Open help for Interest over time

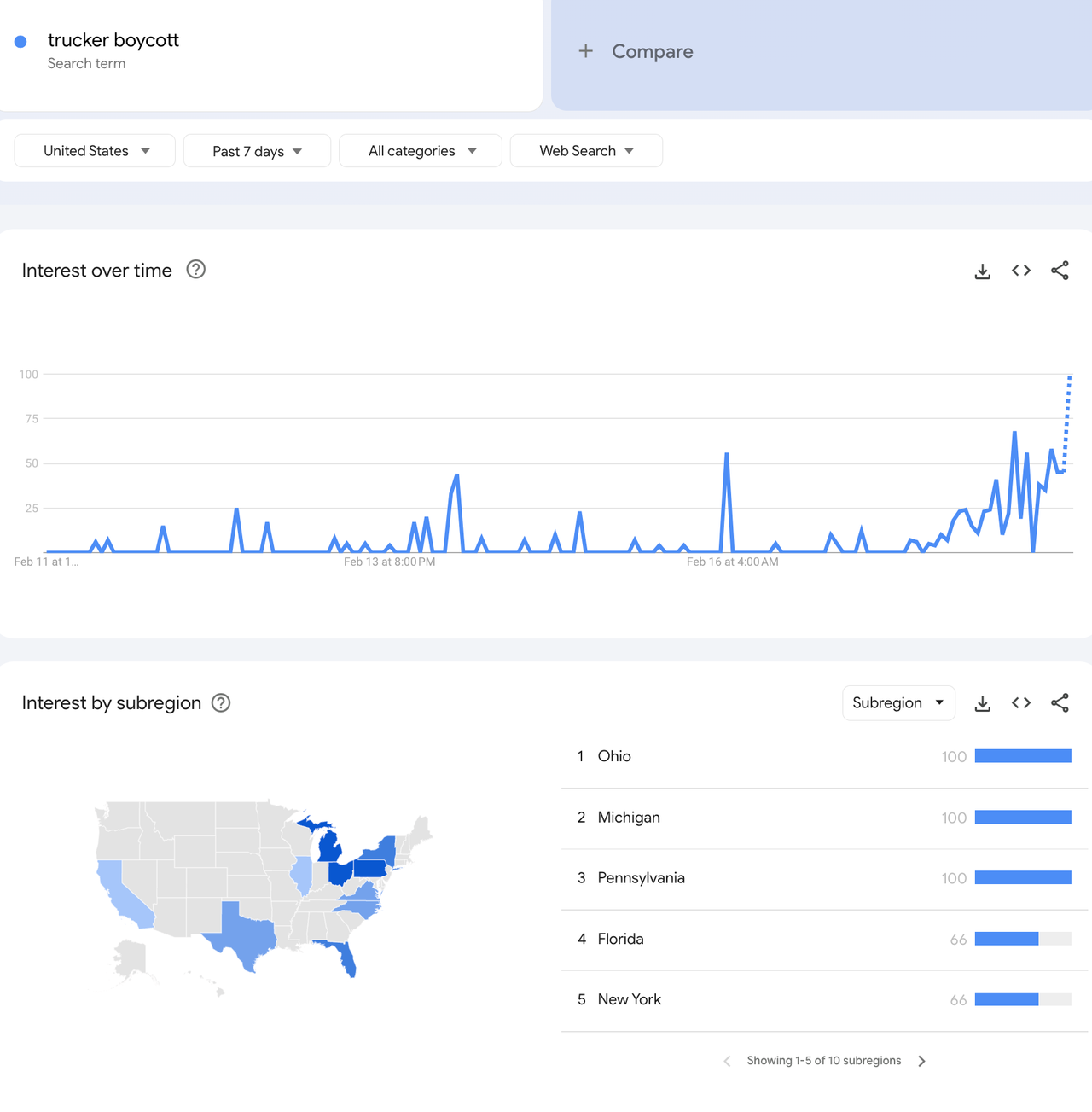point(196,270)
